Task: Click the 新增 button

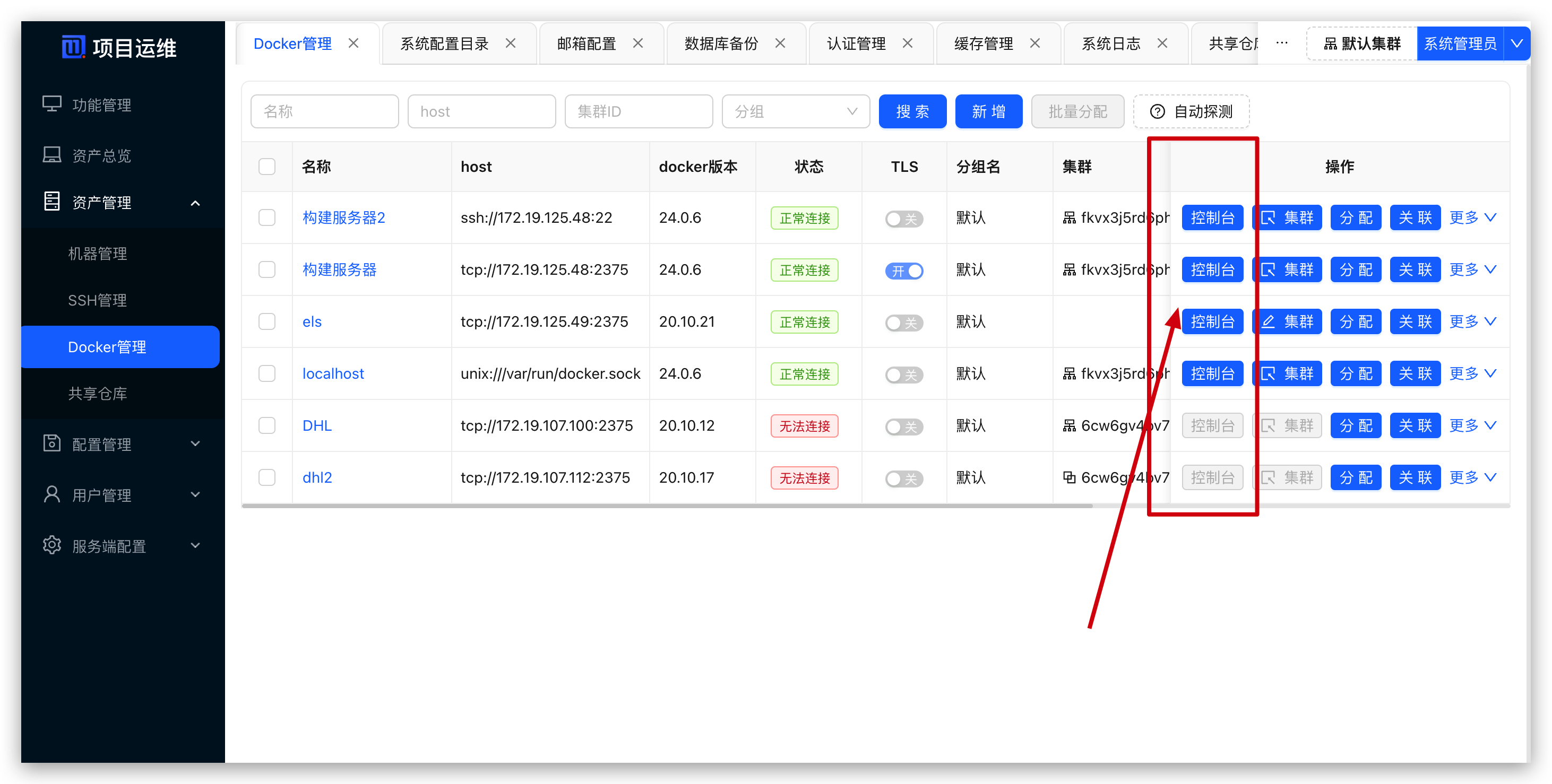Action: (988, 111)
